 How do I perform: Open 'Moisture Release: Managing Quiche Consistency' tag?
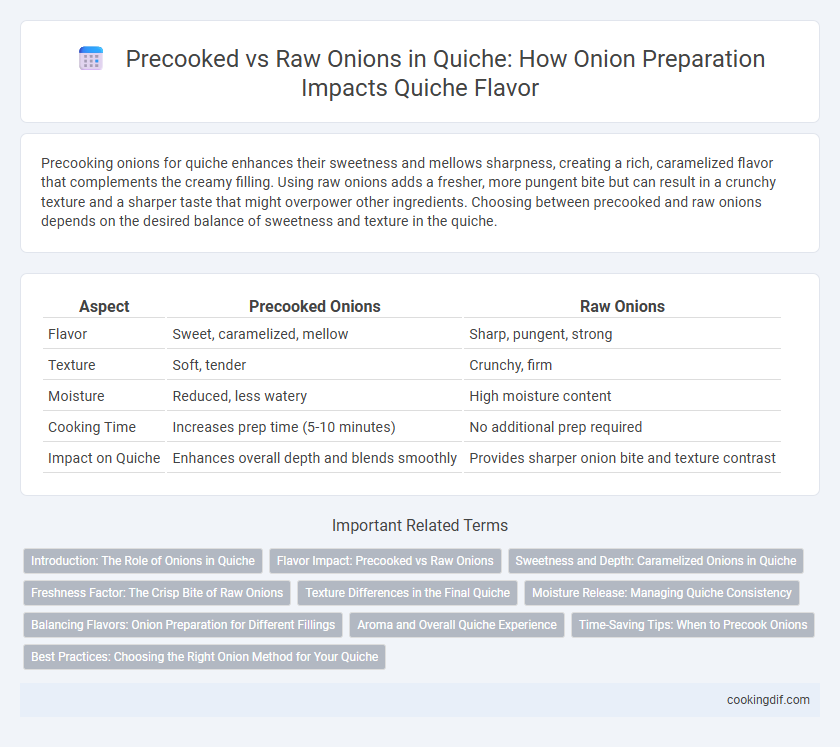(662, 593)
